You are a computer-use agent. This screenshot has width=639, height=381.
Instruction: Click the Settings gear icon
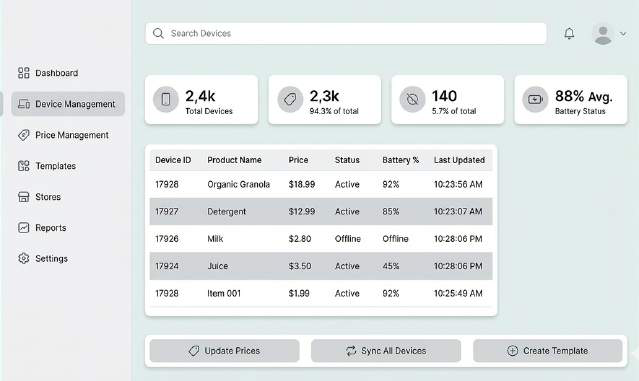pos(24,258)
